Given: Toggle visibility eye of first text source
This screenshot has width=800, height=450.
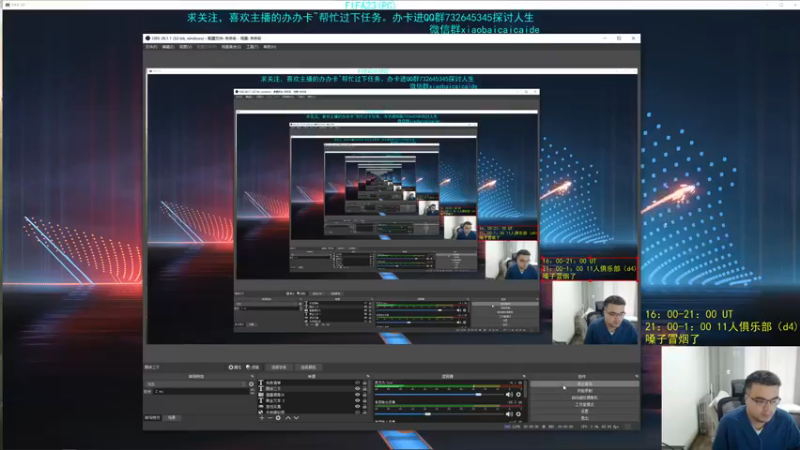Looking at the screenshot, I should pos(358,383).
